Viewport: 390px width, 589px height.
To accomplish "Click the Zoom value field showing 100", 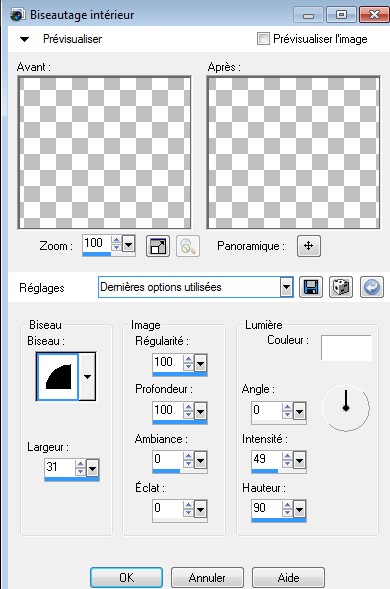I will [97, 243].
